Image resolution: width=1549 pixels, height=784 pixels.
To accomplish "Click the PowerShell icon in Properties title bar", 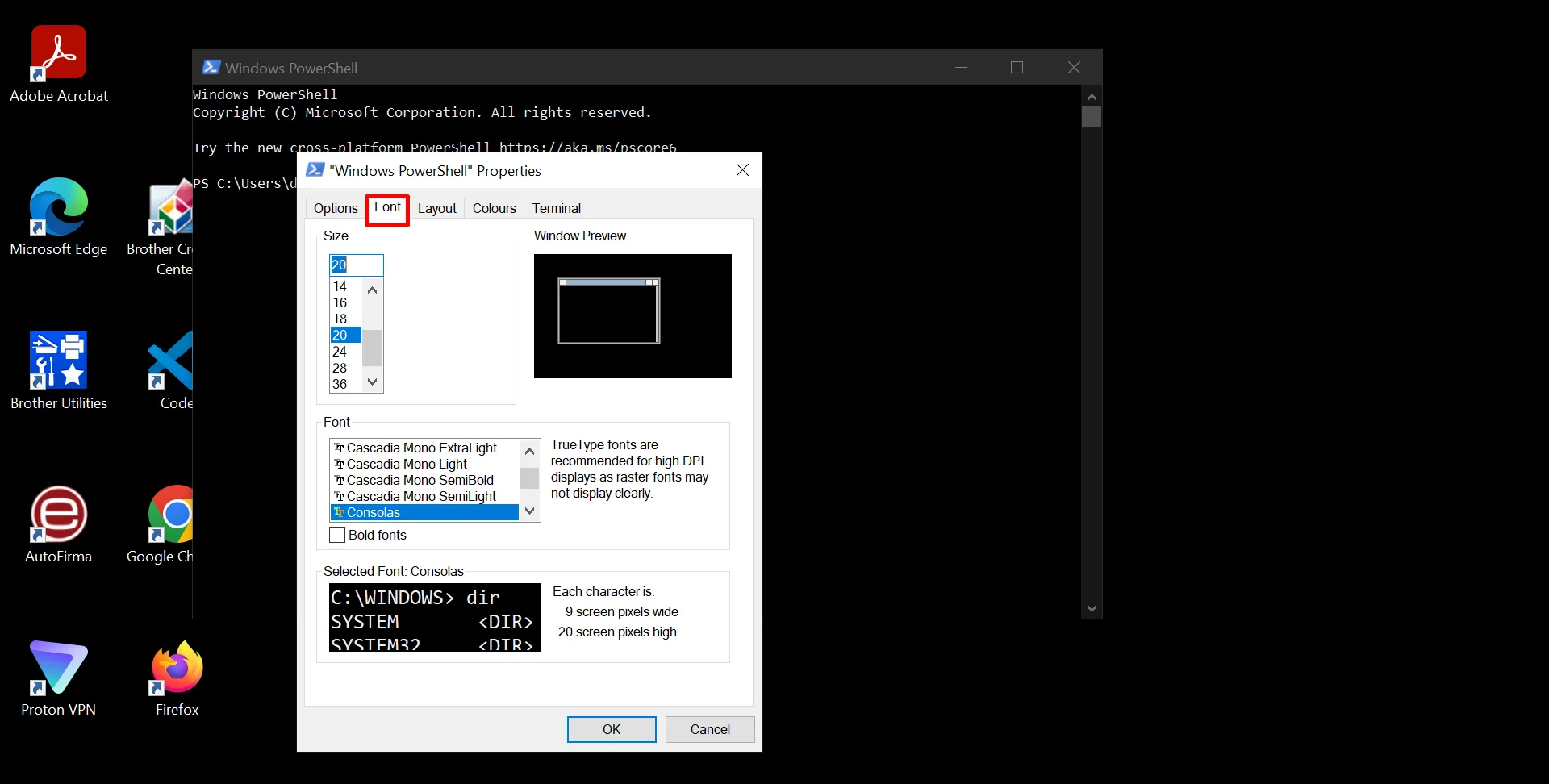I will (315, 170).
